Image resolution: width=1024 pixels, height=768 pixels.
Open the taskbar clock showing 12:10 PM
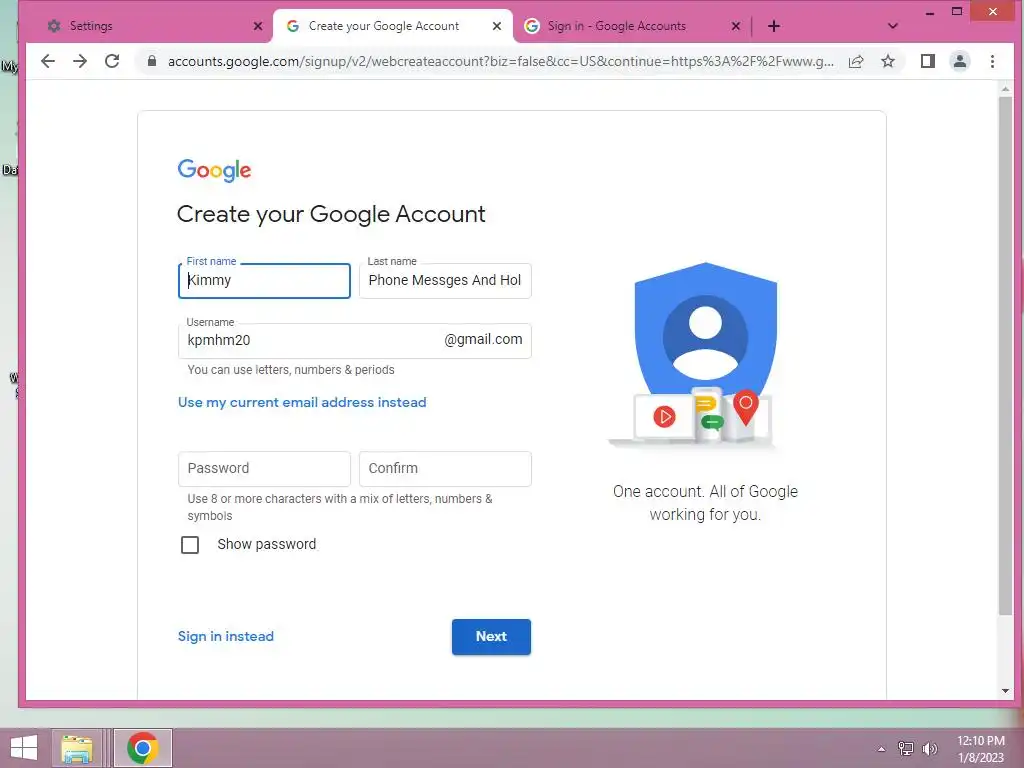pos(981,749)
